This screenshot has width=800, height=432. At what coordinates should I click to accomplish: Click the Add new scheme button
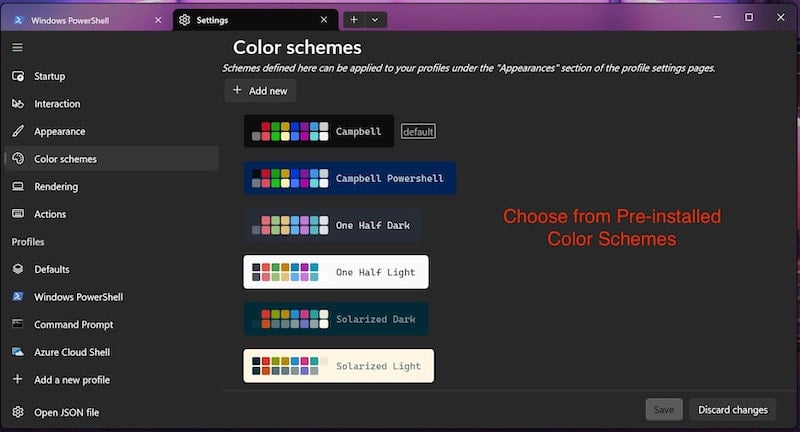coord(260,91)
